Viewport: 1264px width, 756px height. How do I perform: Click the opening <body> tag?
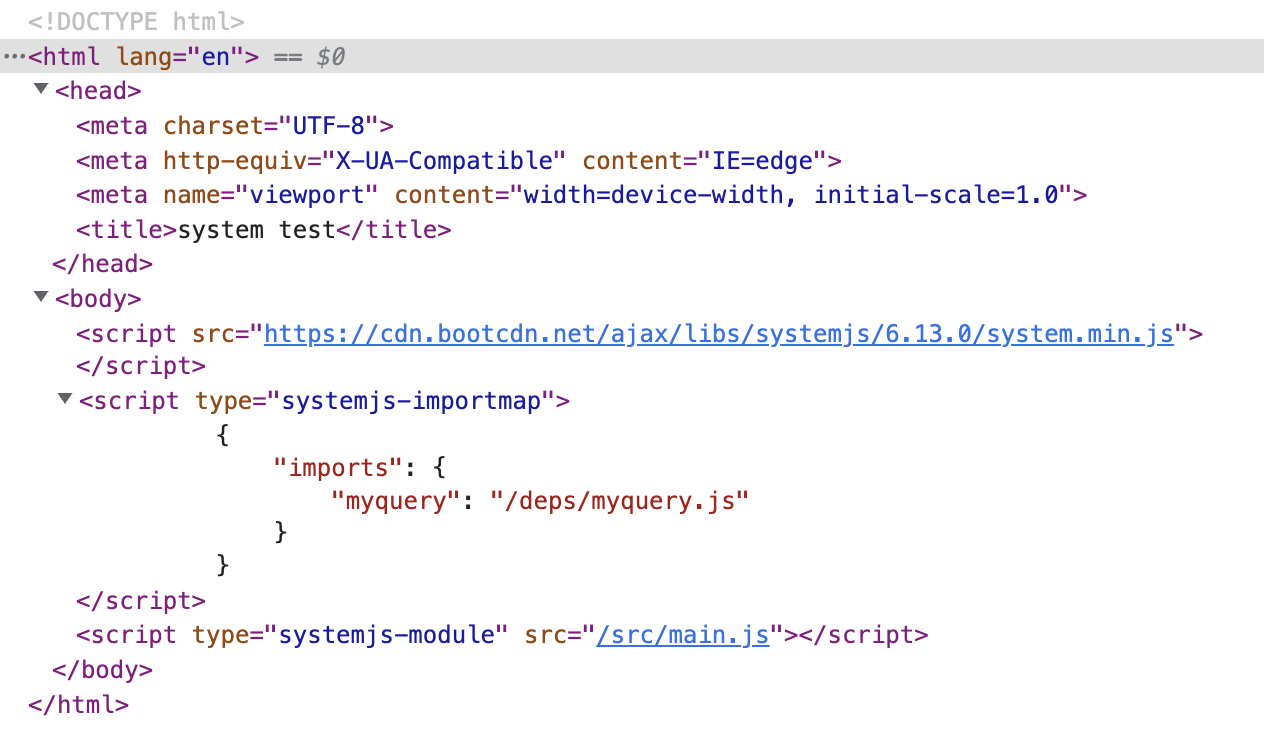[98, 298]
